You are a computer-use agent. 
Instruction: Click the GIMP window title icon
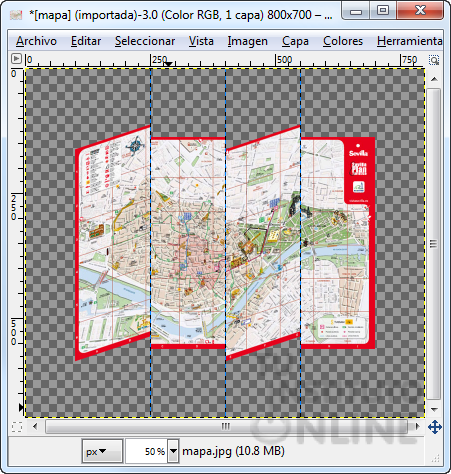coord(16,15)
